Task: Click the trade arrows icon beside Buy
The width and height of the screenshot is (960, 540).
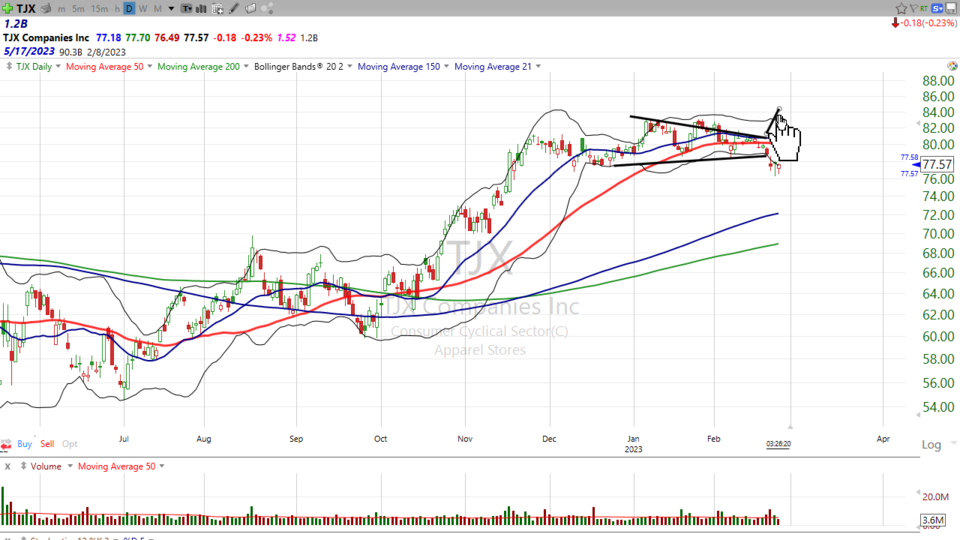Action: [6, 444]
